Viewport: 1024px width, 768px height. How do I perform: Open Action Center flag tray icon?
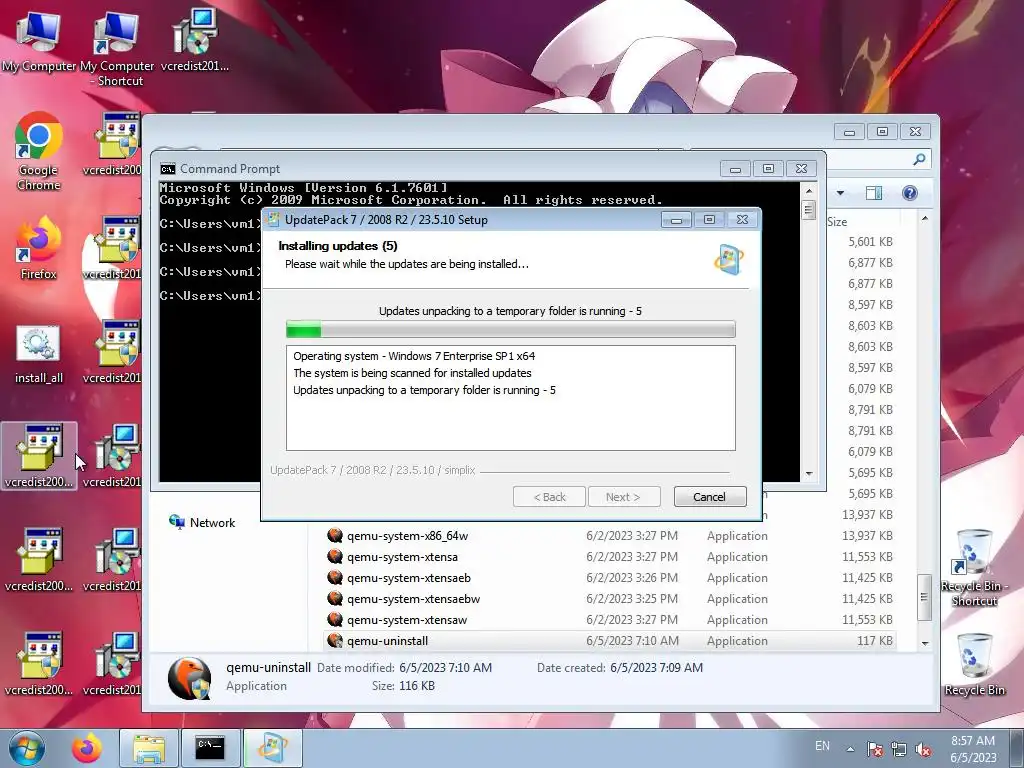pyautogui.click(x=874, y=750)
